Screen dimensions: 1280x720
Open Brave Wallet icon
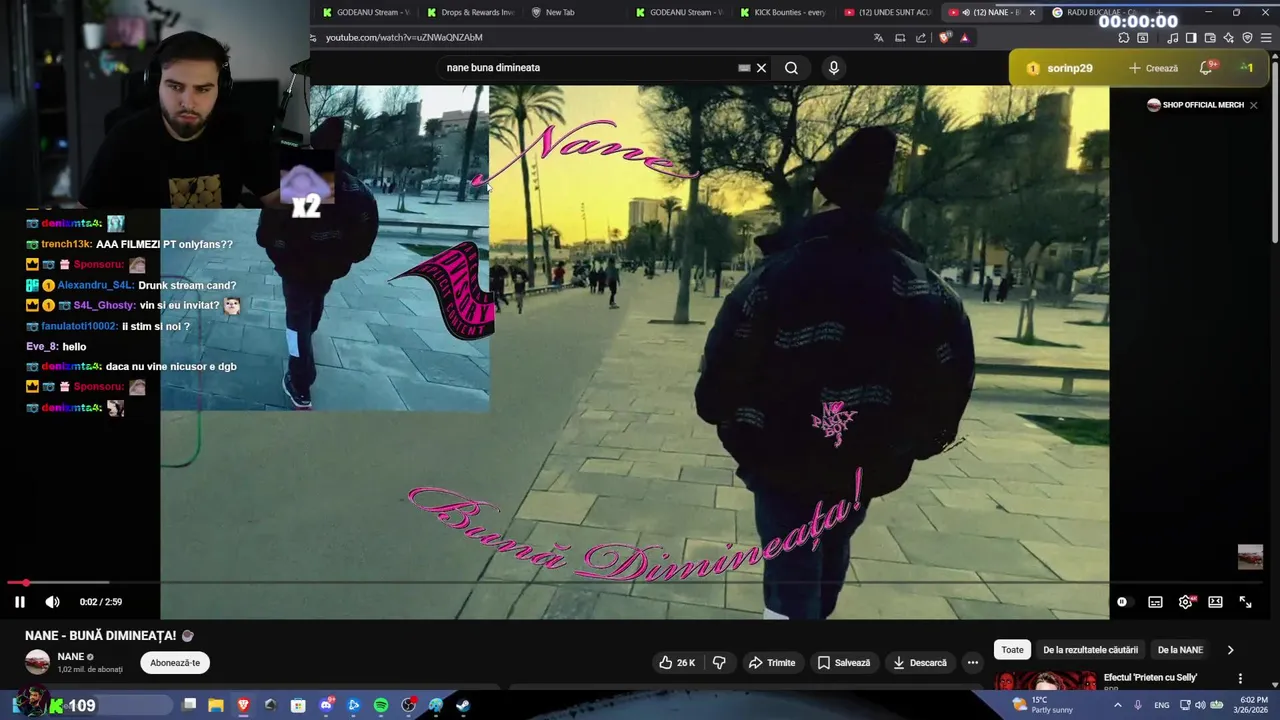tap(1210, 38)
